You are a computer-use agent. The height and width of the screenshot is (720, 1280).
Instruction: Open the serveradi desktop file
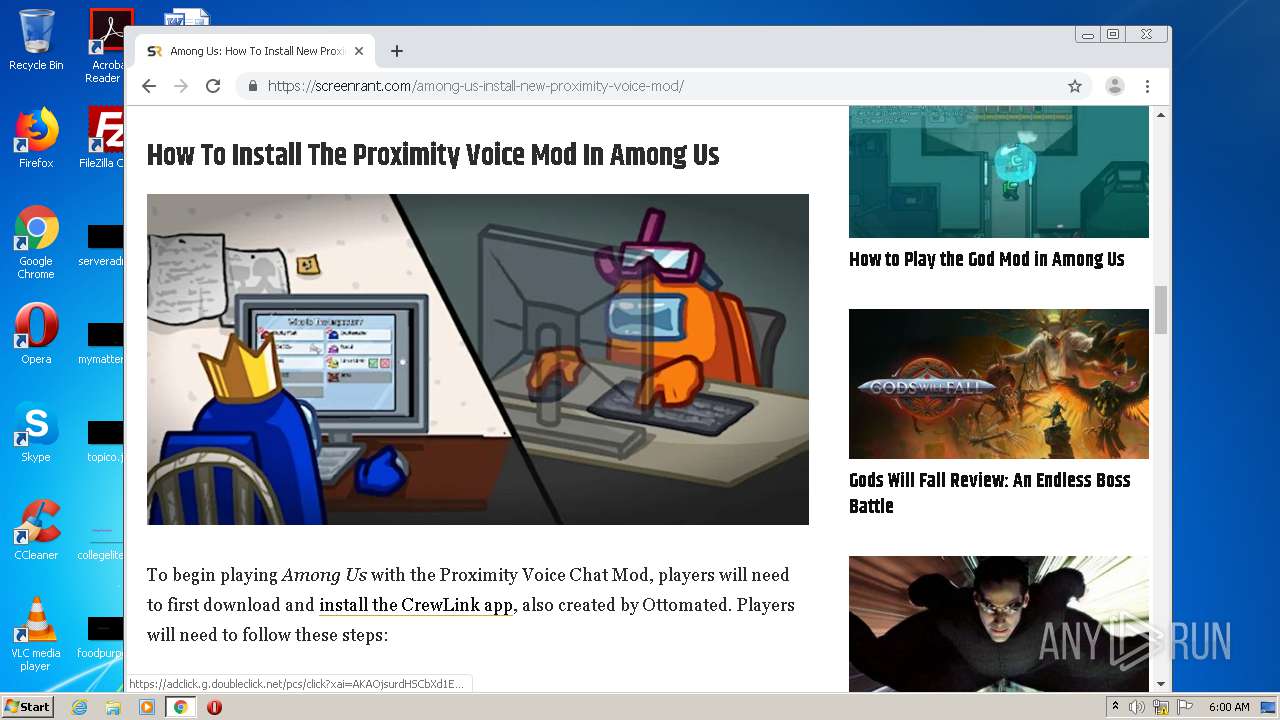(102, 244)
